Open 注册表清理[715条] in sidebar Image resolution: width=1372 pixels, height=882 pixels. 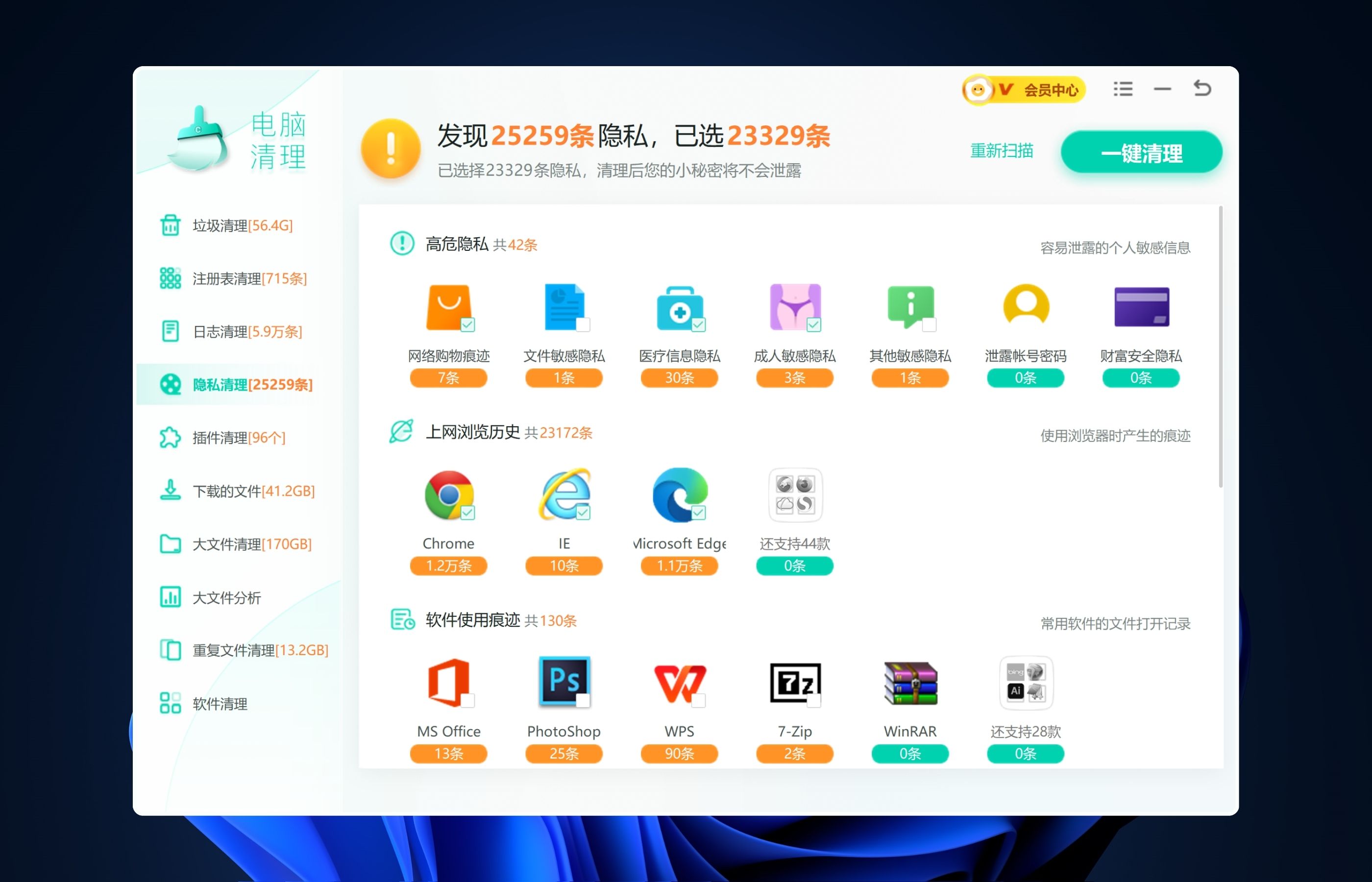pyautogui.click(x=238, y=278)
